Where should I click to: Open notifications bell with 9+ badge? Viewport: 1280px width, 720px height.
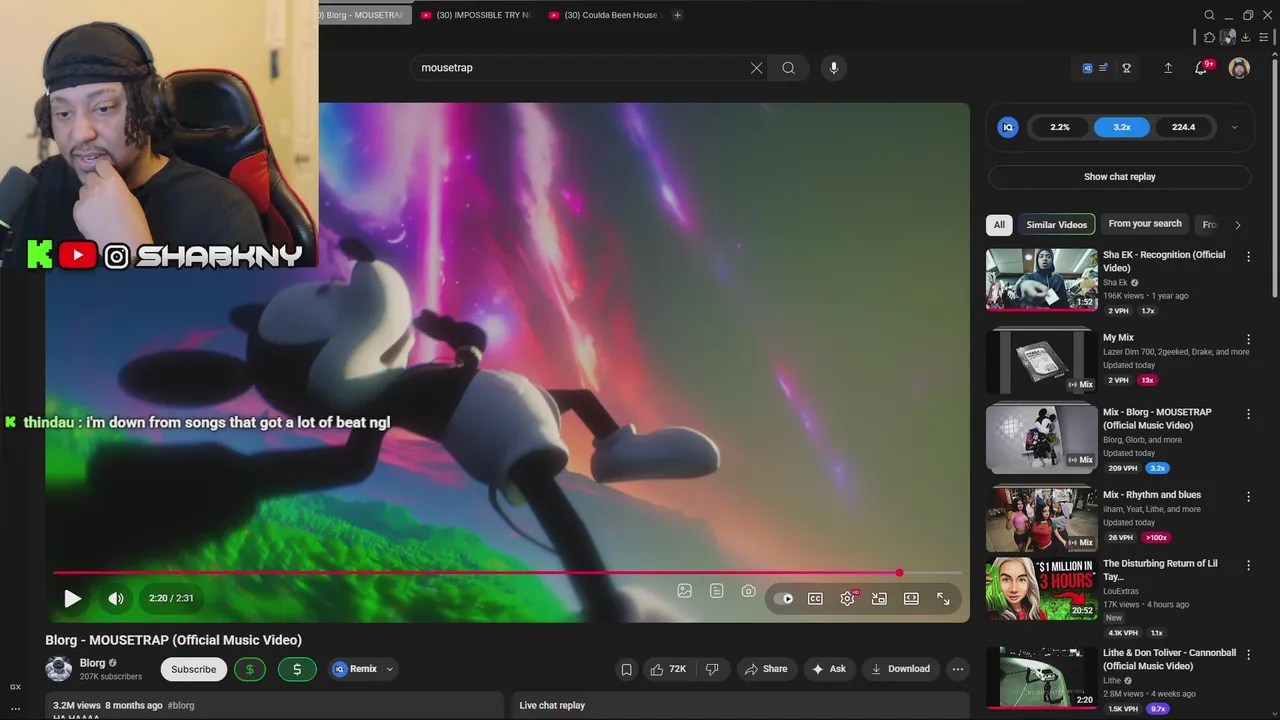1202,67
